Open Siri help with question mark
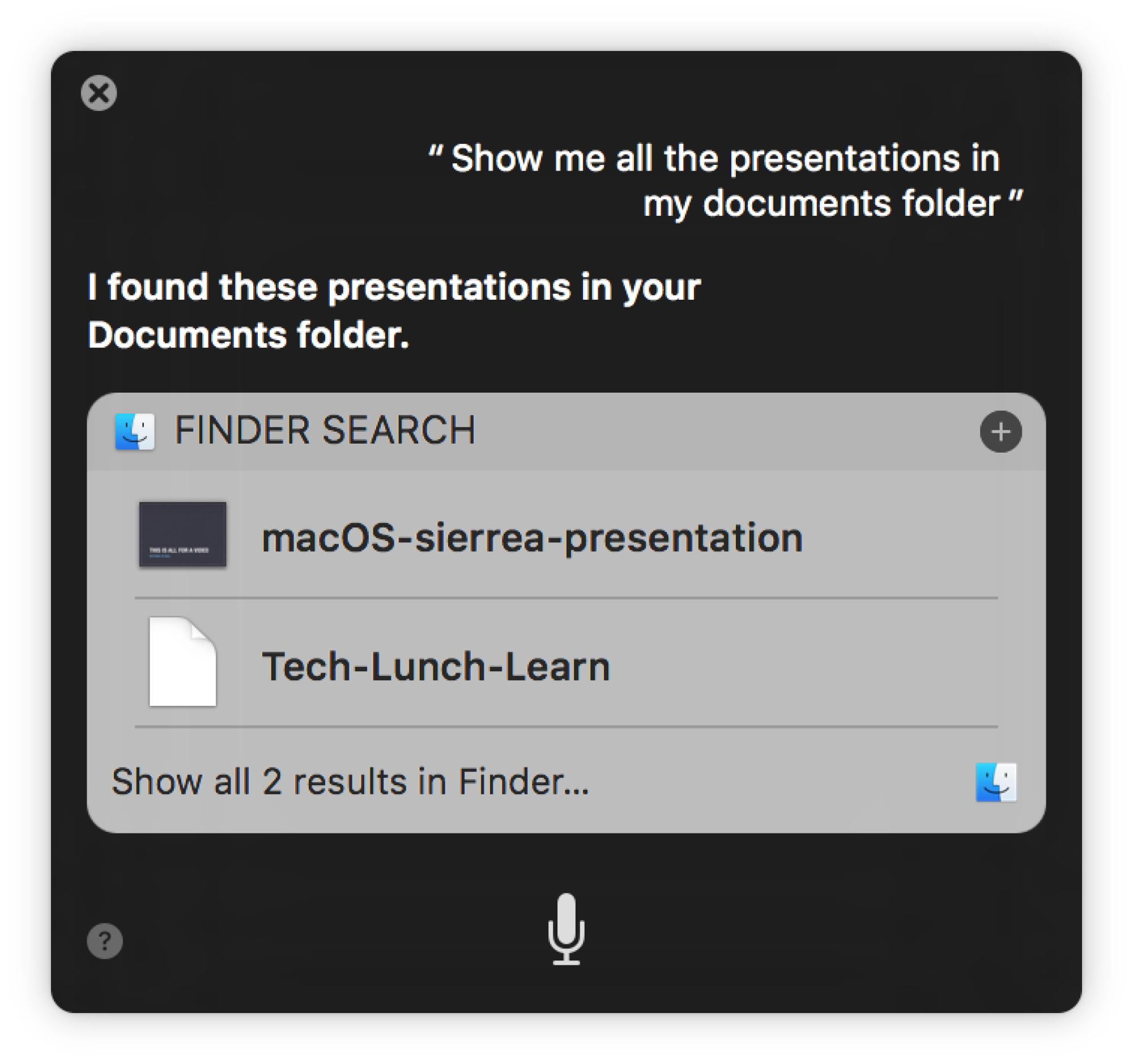Viewport: 1133px width, 1064px height. tap(104, 941)
